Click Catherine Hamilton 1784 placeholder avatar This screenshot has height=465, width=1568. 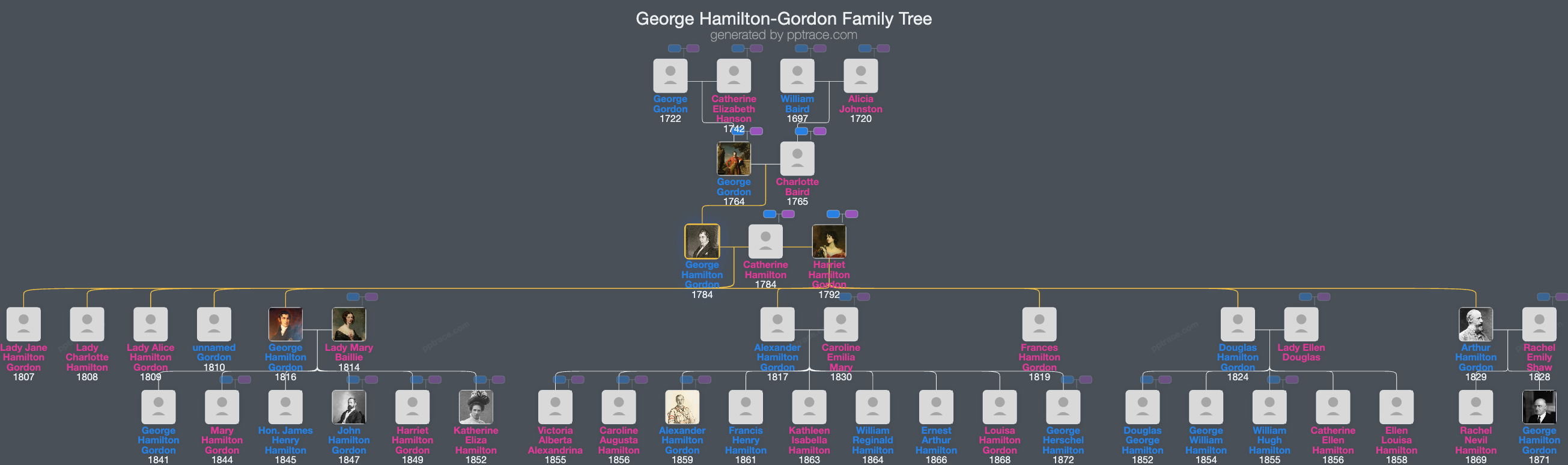coord(765,241)
